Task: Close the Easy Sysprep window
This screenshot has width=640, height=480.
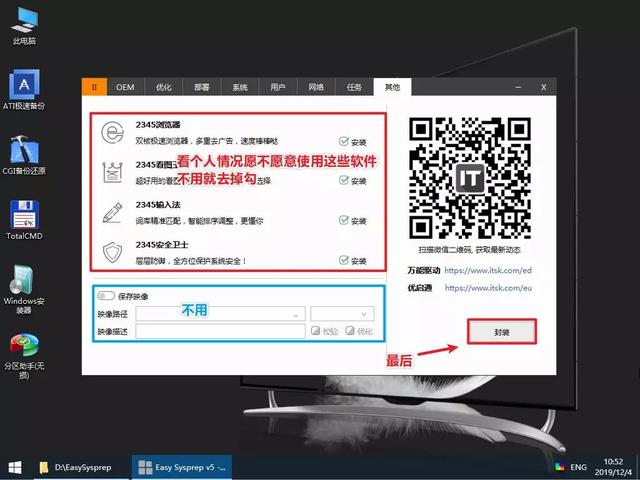Action: point(544,87)
